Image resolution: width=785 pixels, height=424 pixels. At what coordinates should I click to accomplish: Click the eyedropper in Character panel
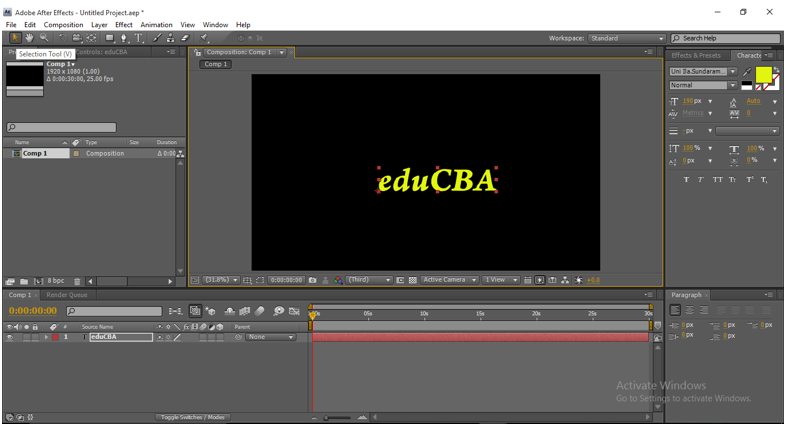pos(747,72)
